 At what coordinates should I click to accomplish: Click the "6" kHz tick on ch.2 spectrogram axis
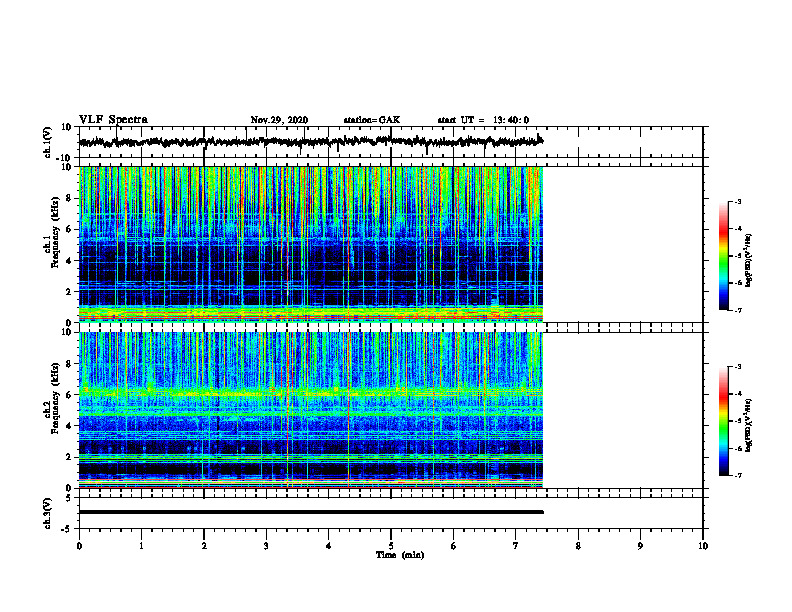(x=70, y=395)
